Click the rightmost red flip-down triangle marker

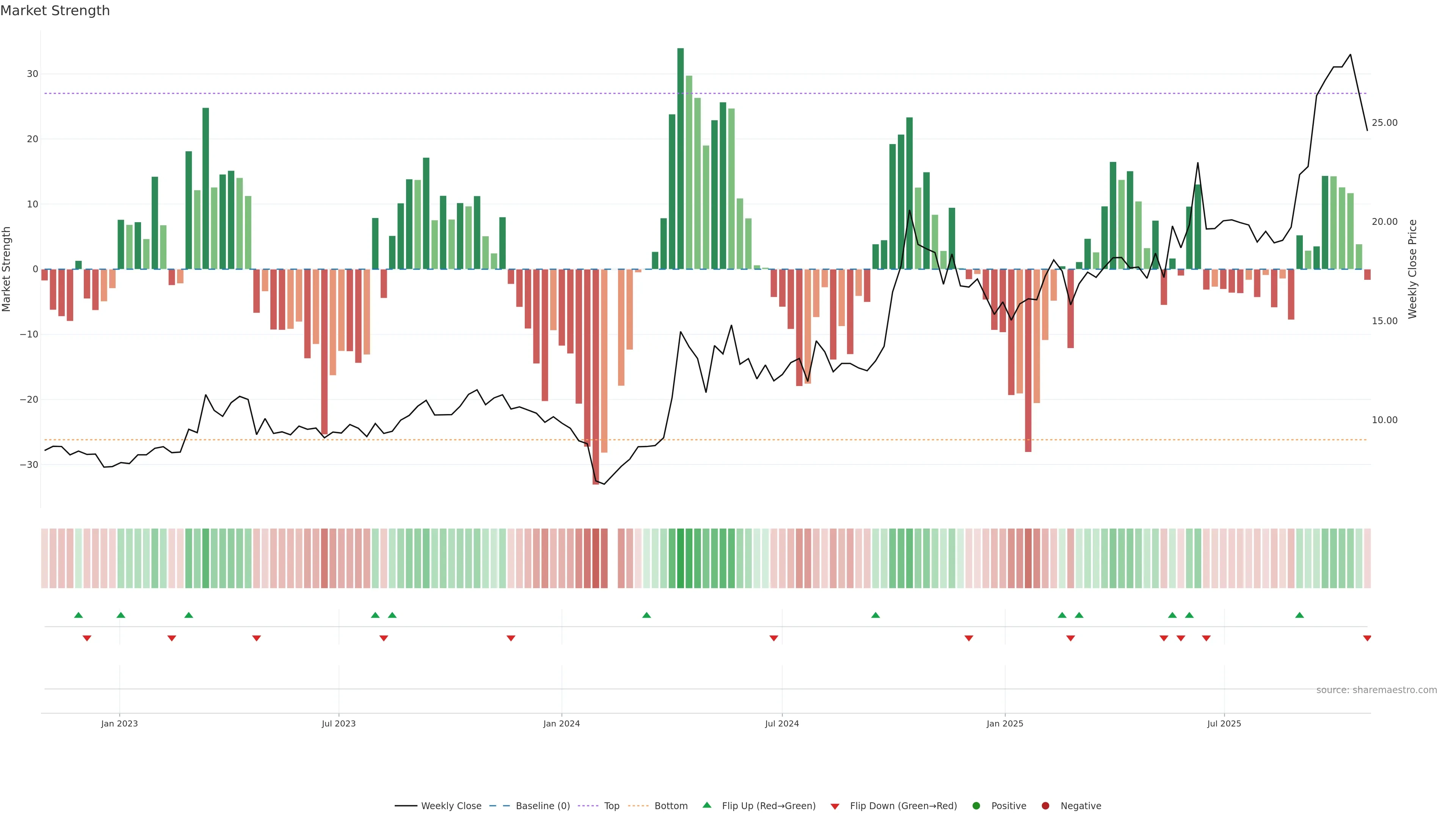click(1367, 638)
